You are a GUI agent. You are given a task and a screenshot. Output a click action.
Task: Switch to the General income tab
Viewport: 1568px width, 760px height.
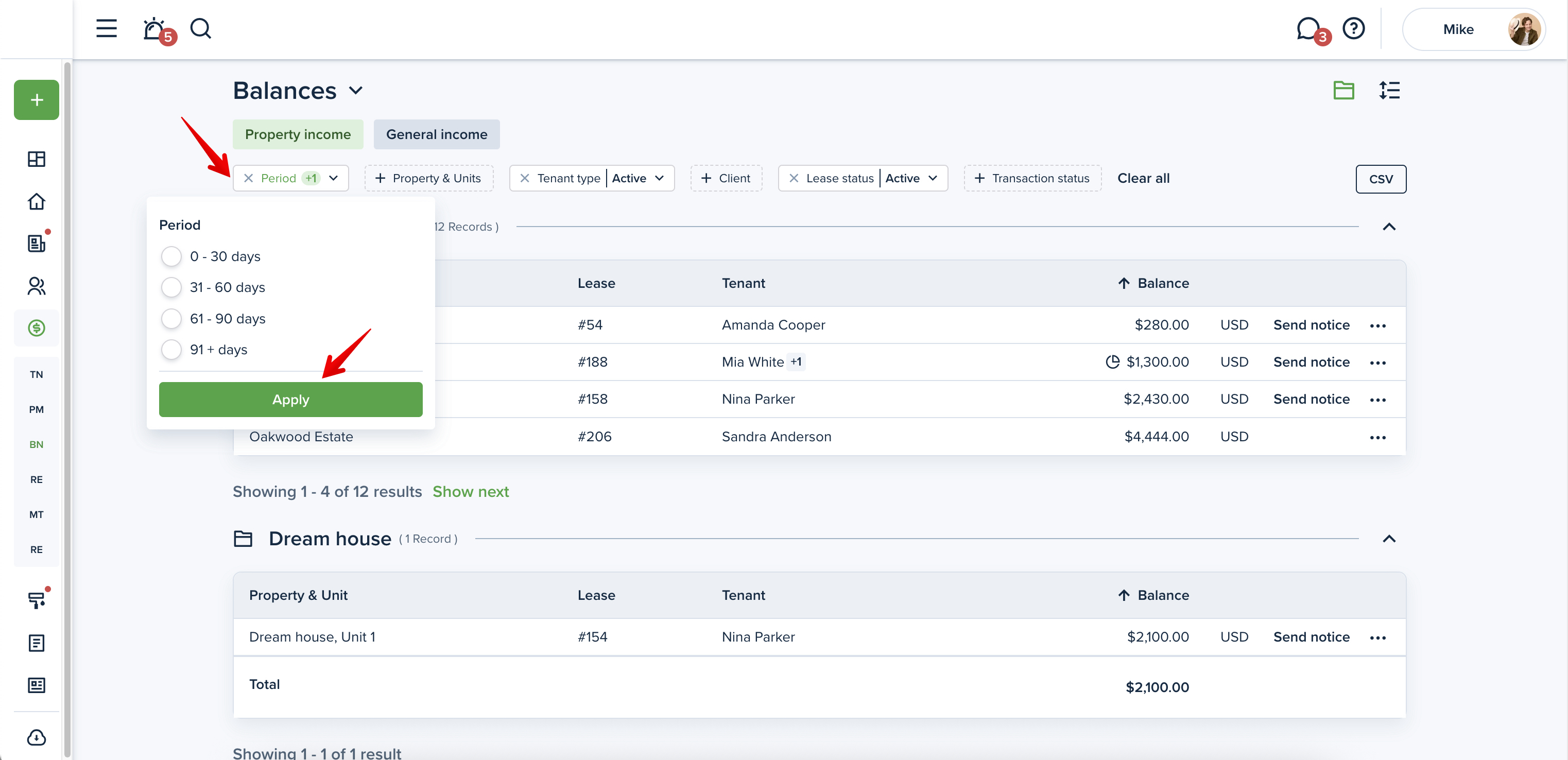437,134
